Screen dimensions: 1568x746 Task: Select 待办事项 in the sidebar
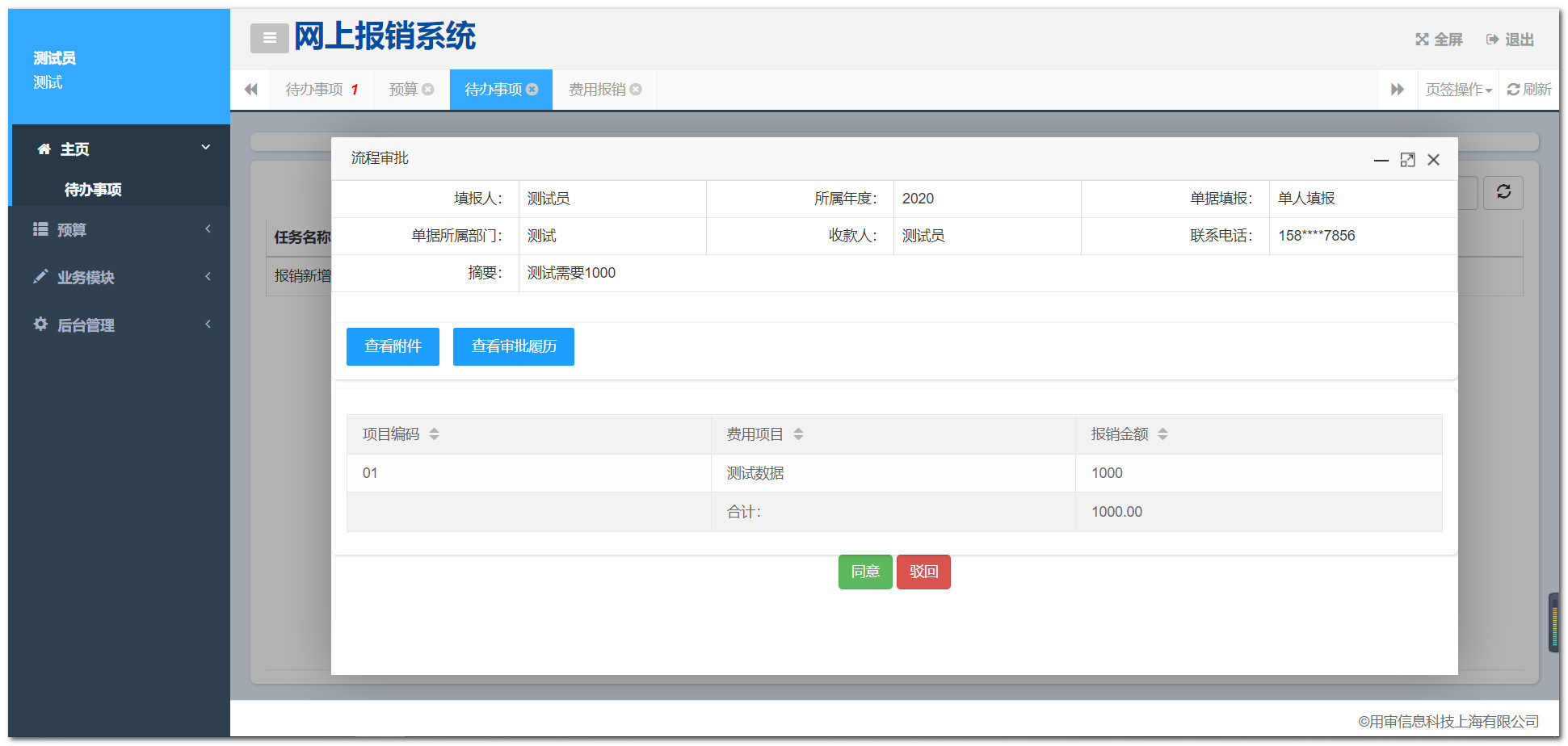(93, 190)
